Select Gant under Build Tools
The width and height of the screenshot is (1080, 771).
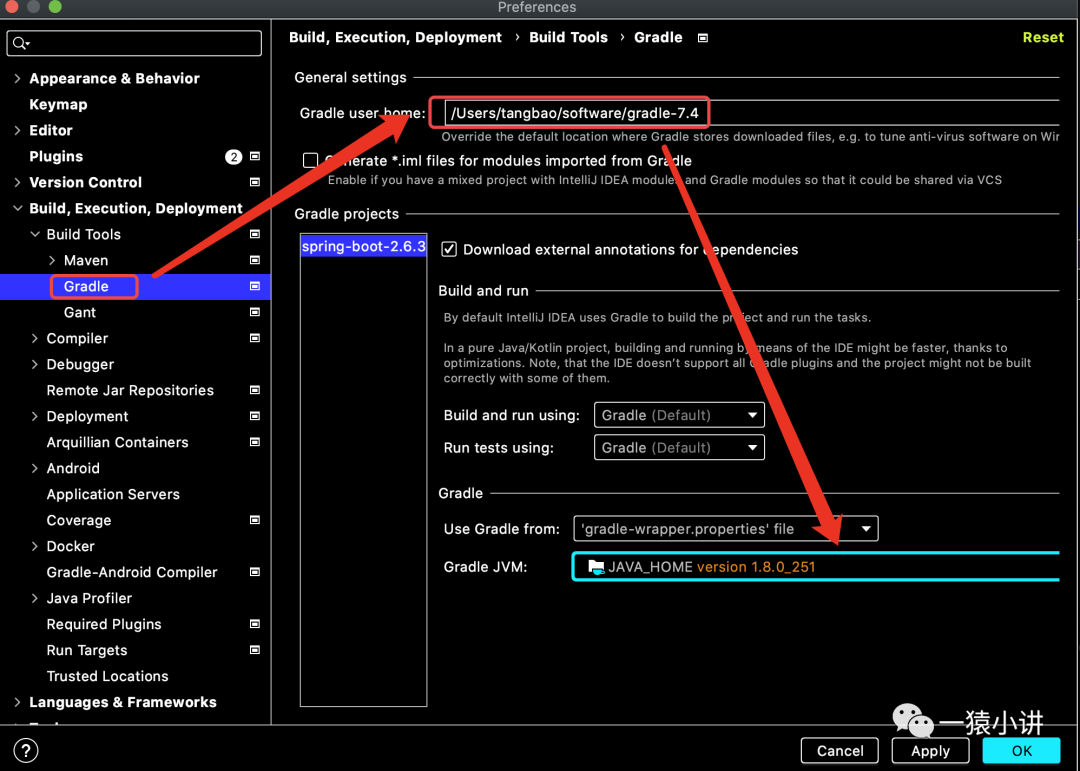(x=80, y=312)
